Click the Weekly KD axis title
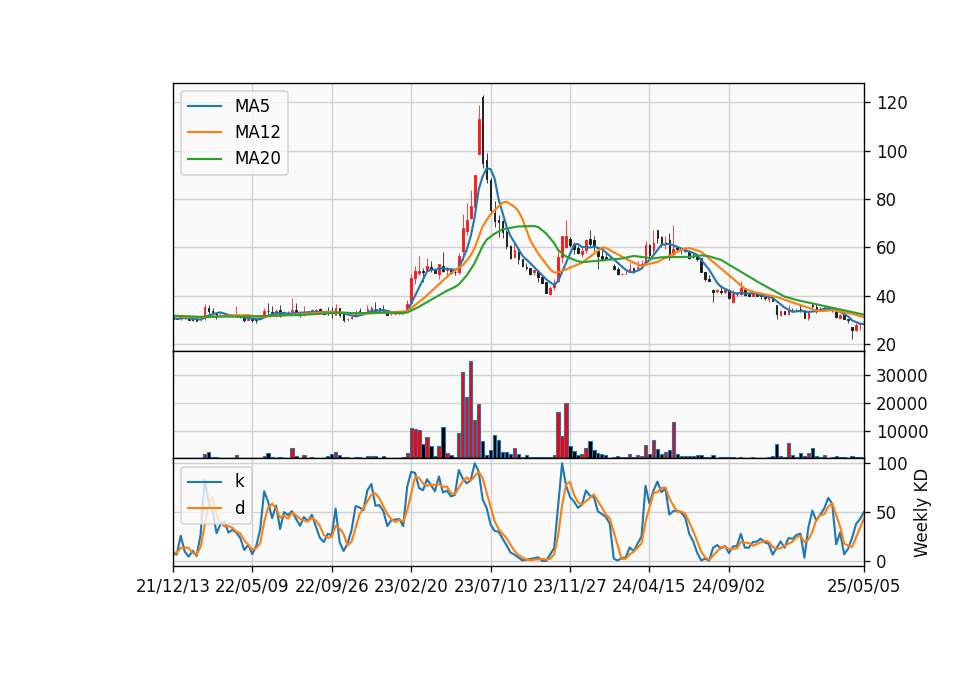 [x=921, y=513]
